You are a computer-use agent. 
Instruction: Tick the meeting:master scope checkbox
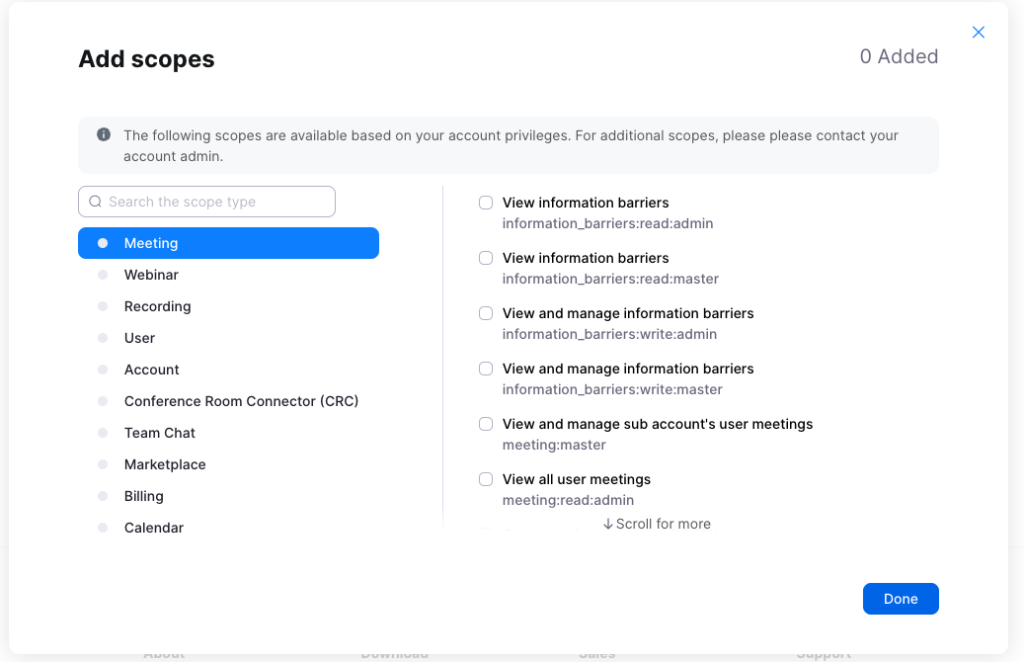486,424
